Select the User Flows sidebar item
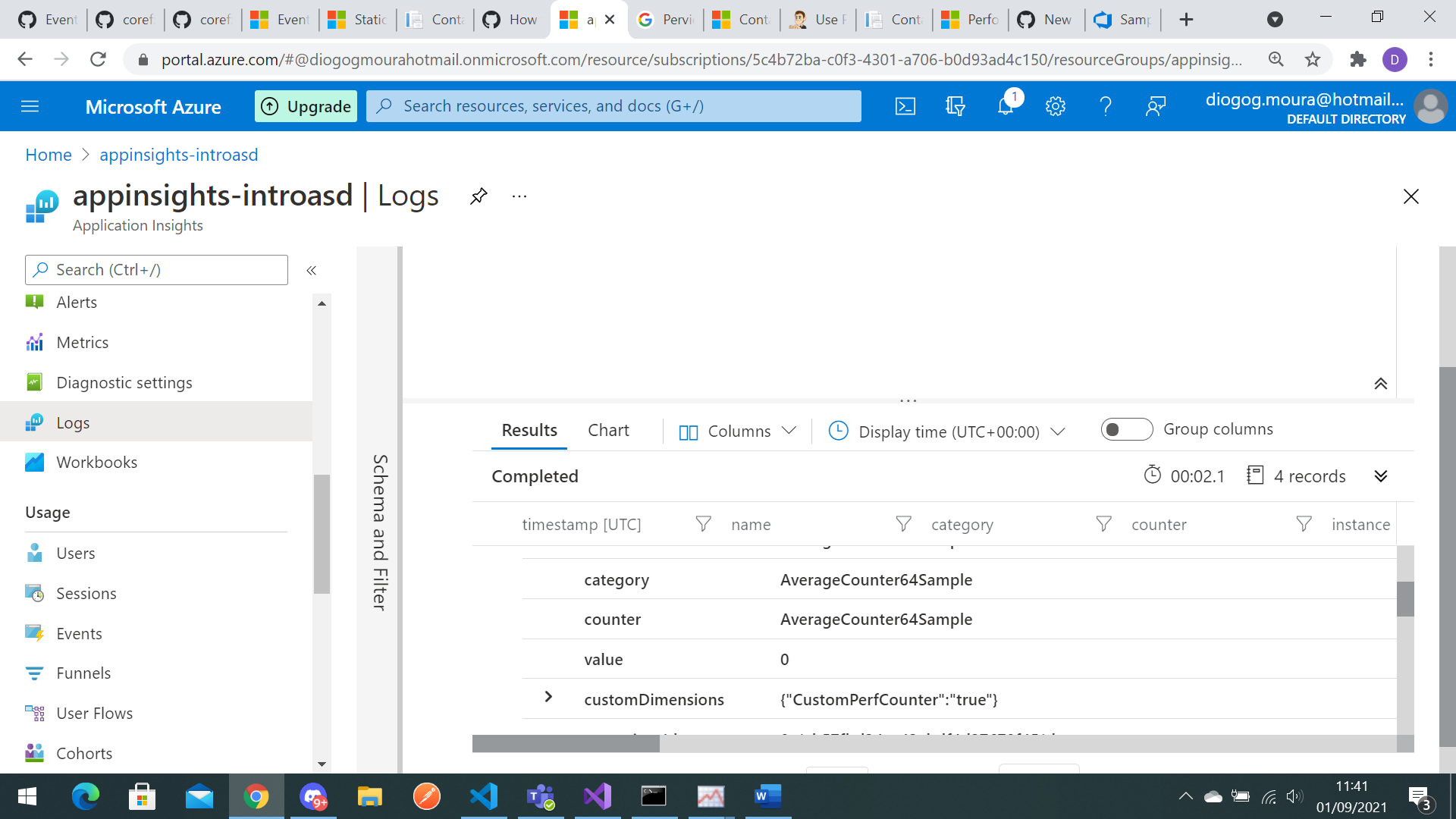 [93, 713]
